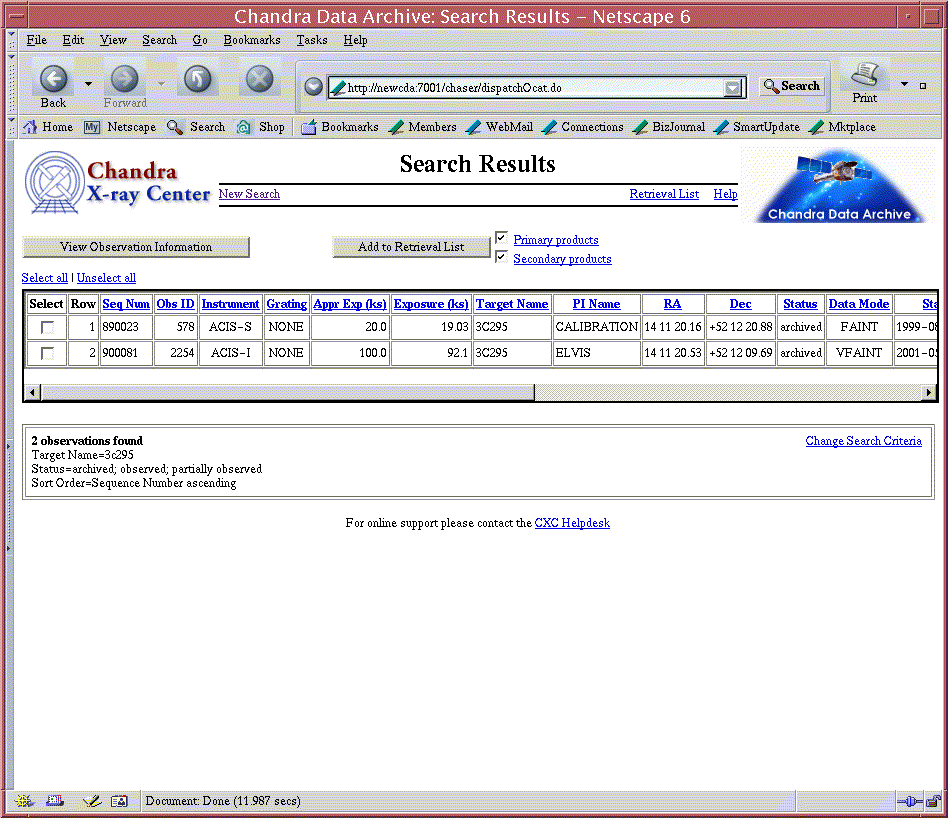Follow the Change Search Criteria link

pyautogui.click(x=863, y=441)
